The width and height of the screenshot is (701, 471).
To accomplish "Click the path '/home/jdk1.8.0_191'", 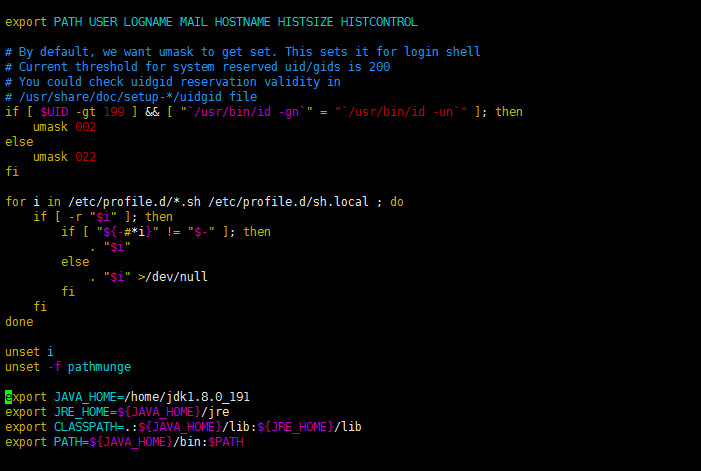I will click(x=187, y=397).
